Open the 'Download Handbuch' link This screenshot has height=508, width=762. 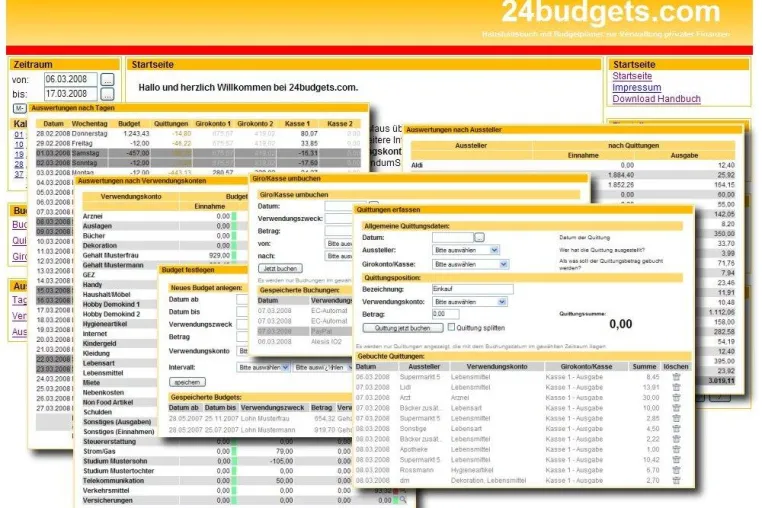point(657,99)
